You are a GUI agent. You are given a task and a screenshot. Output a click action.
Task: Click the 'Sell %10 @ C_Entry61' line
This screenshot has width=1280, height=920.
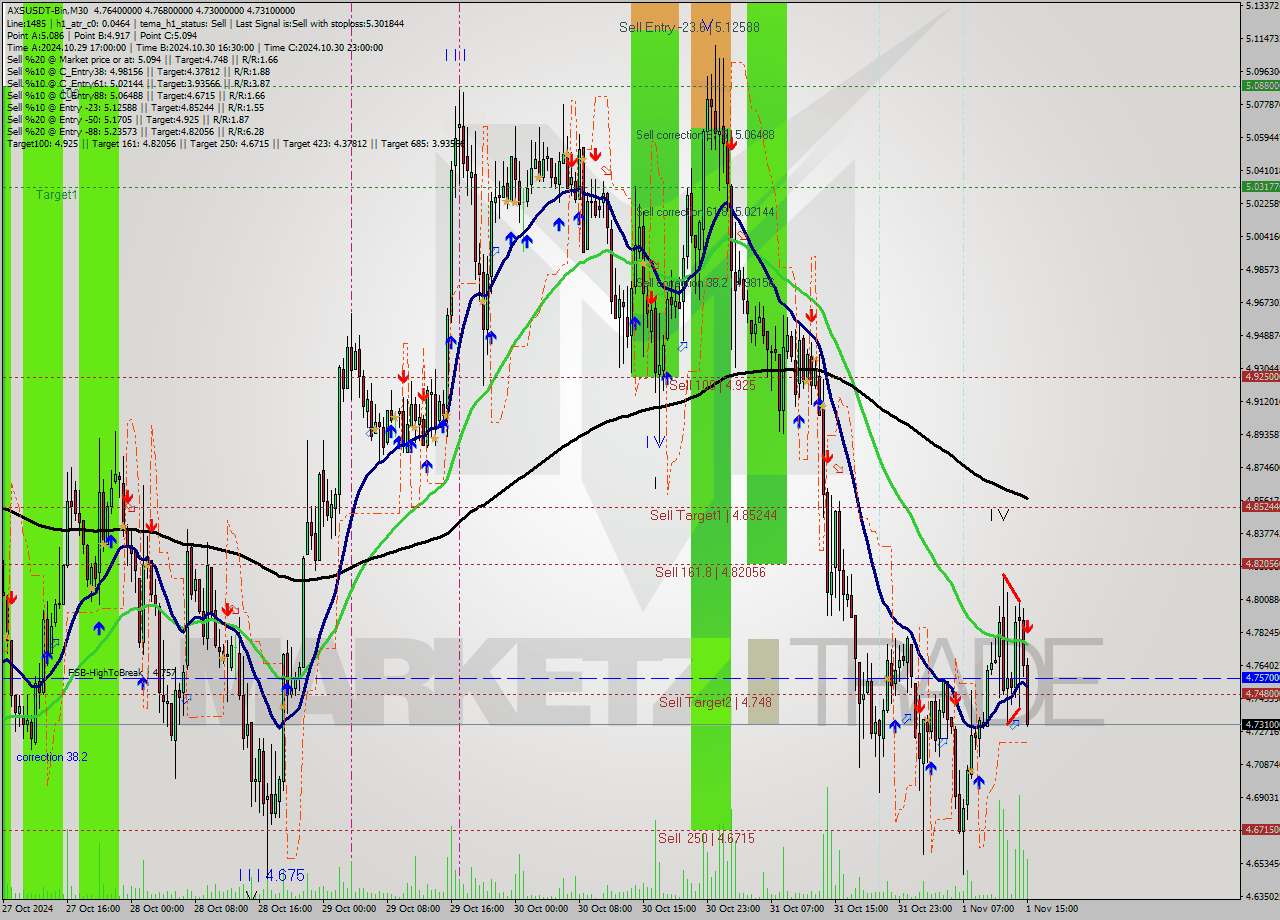138,83
